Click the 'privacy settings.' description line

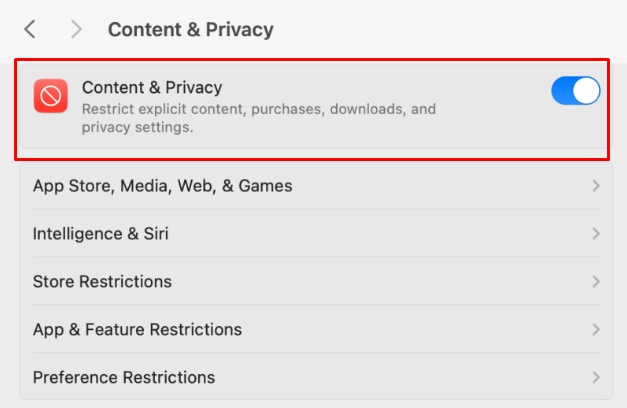(138, 127)
